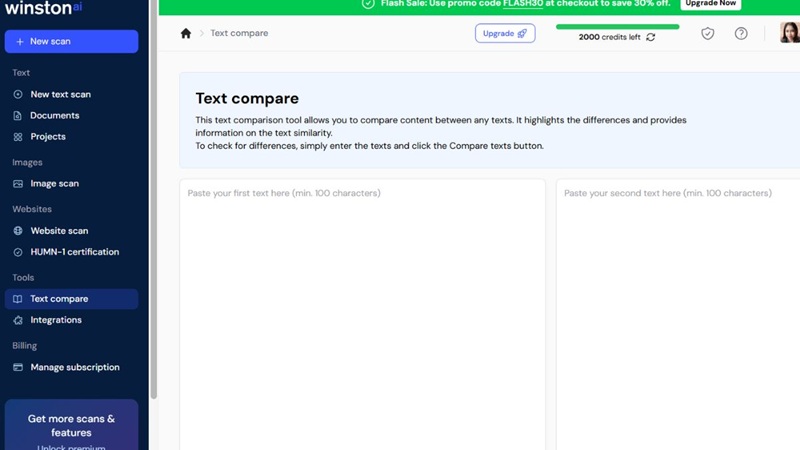Click the home icon in breadcrumb
The height and width of the screenshot is (450, 800).
(186, 33)
